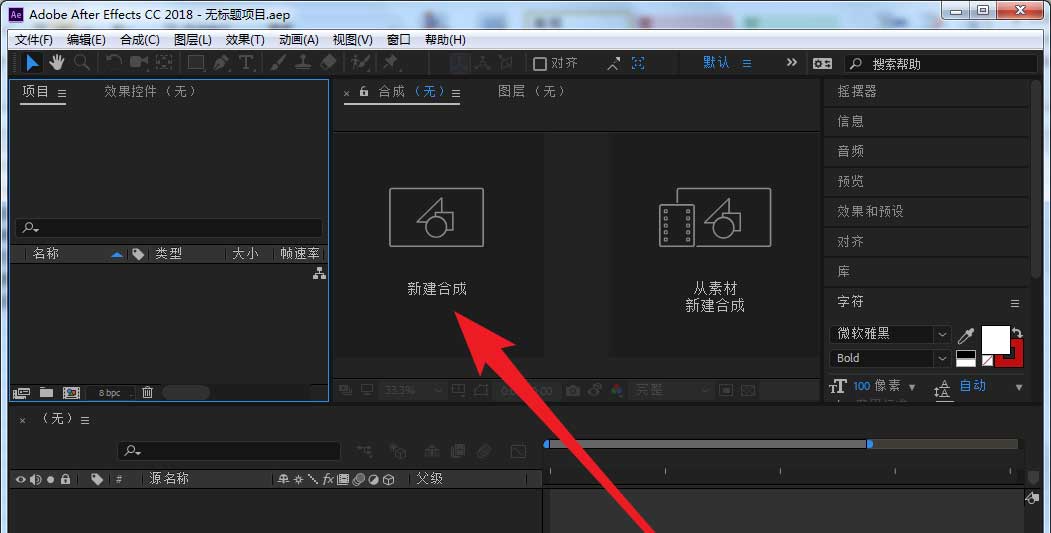1051x533 pixels.
Task: Select the Puppet Pin tool
Action: (390, 63)
